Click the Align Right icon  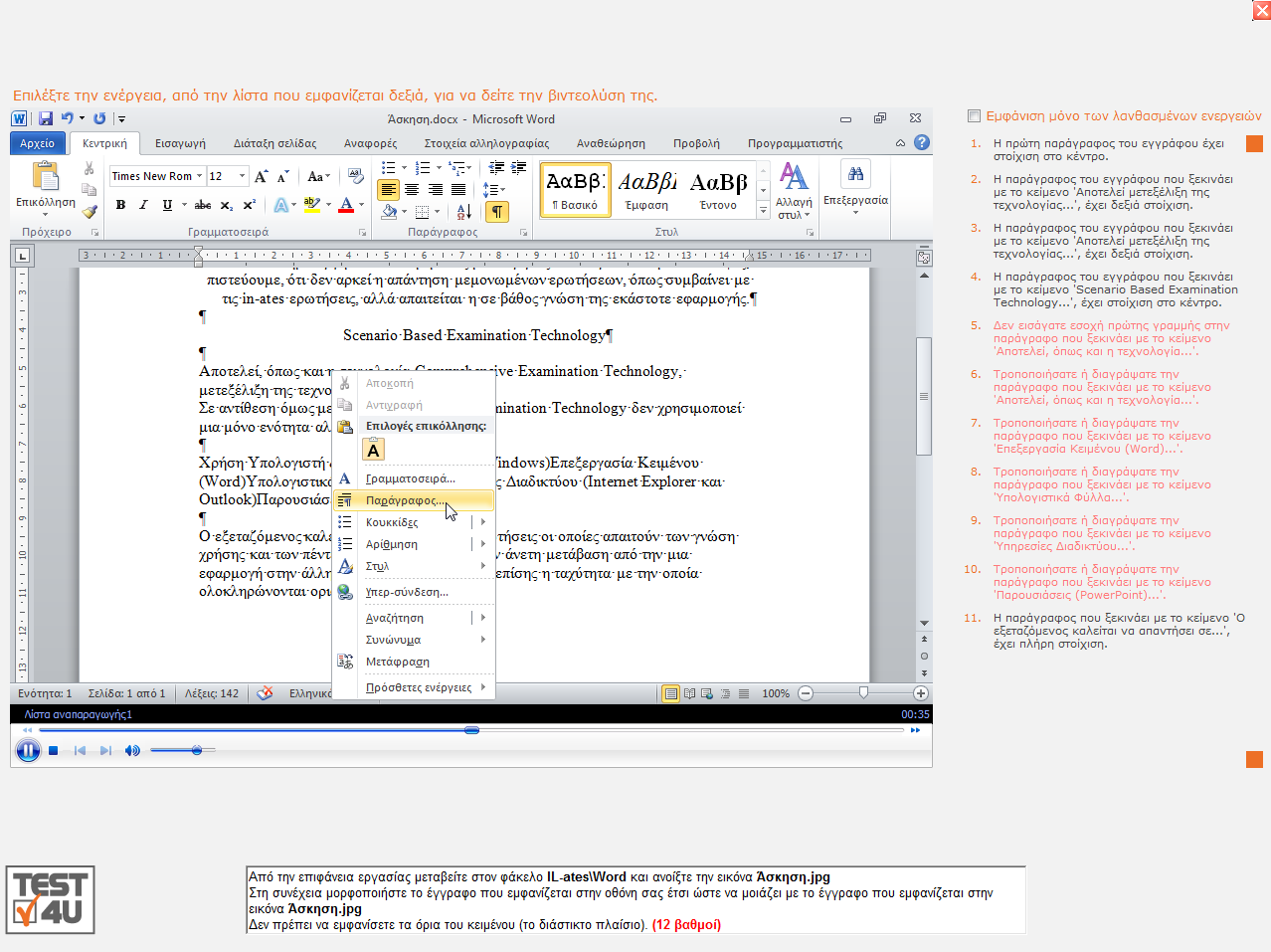436,190
